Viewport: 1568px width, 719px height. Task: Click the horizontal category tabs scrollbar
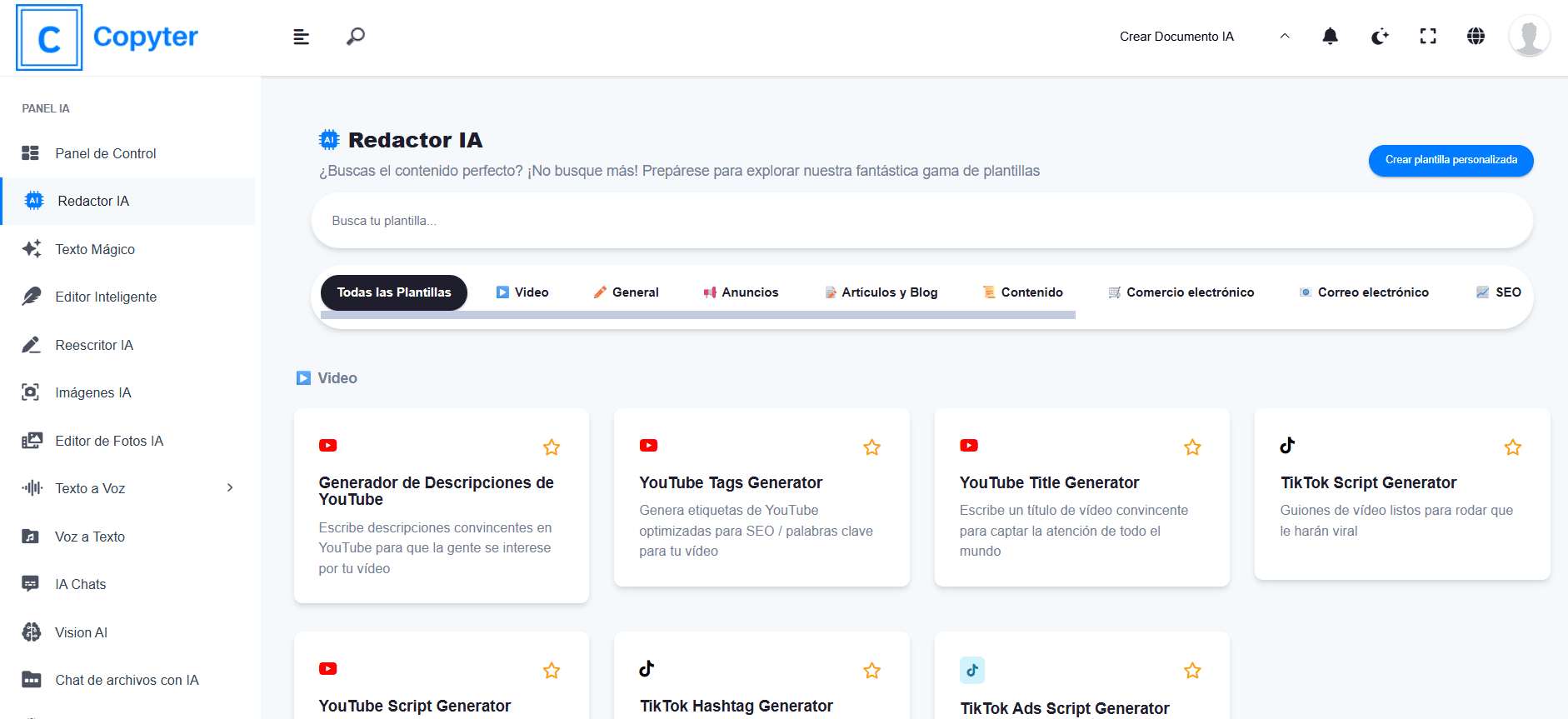pos(697,316)
